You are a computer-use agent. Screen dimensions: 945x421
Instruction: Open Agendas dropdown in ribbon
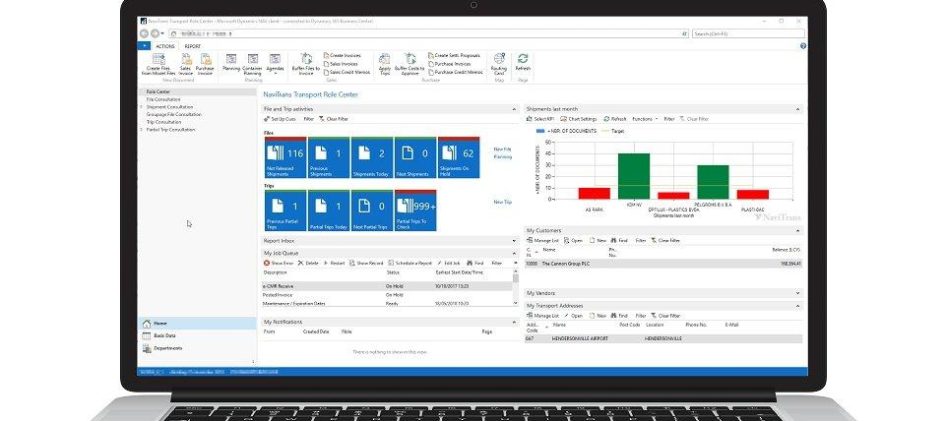tap(275, 64)
